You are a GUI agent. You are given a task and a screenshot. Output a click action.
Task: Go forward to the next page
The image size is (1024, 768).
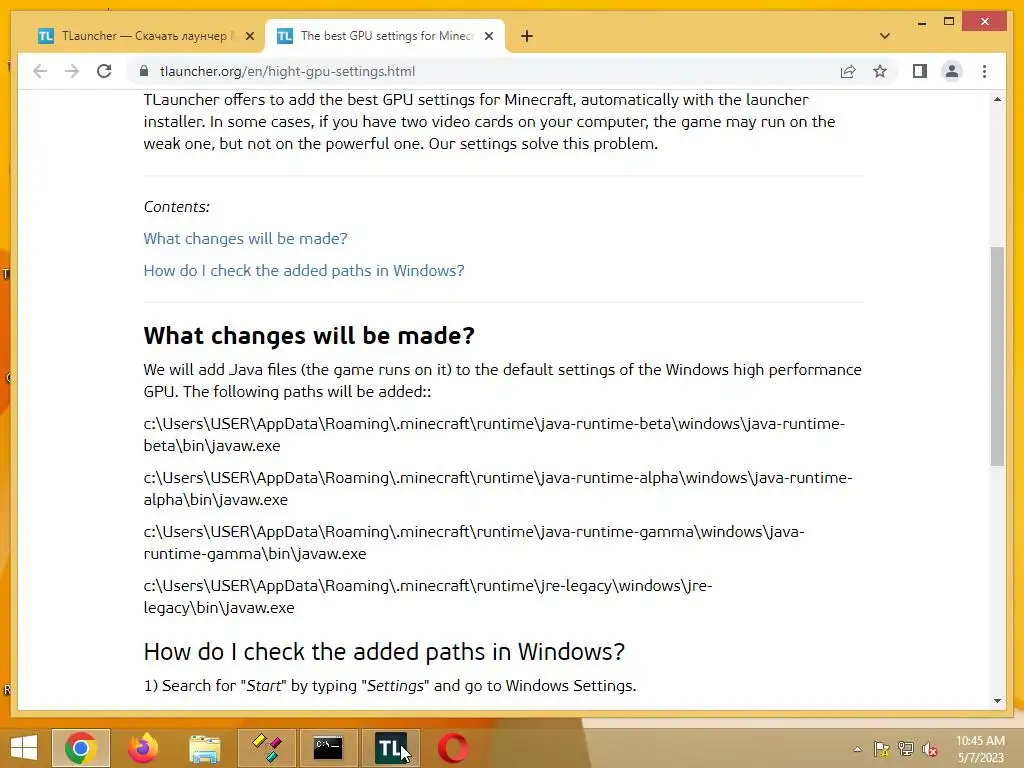pyautogui.click(x=72, y=71)
